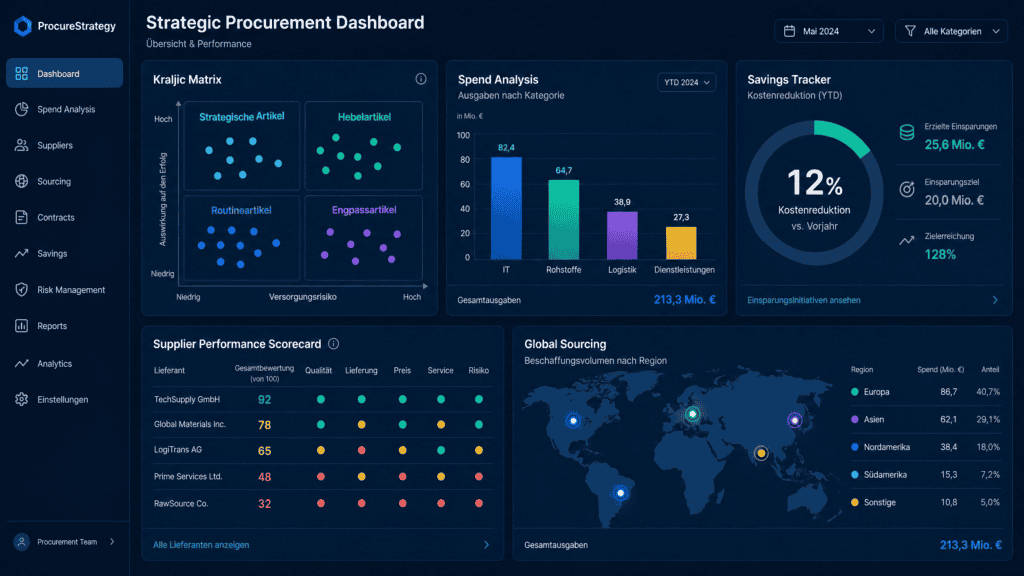Open Supplier Performance Scorecard info icon

tap(334, 344)
